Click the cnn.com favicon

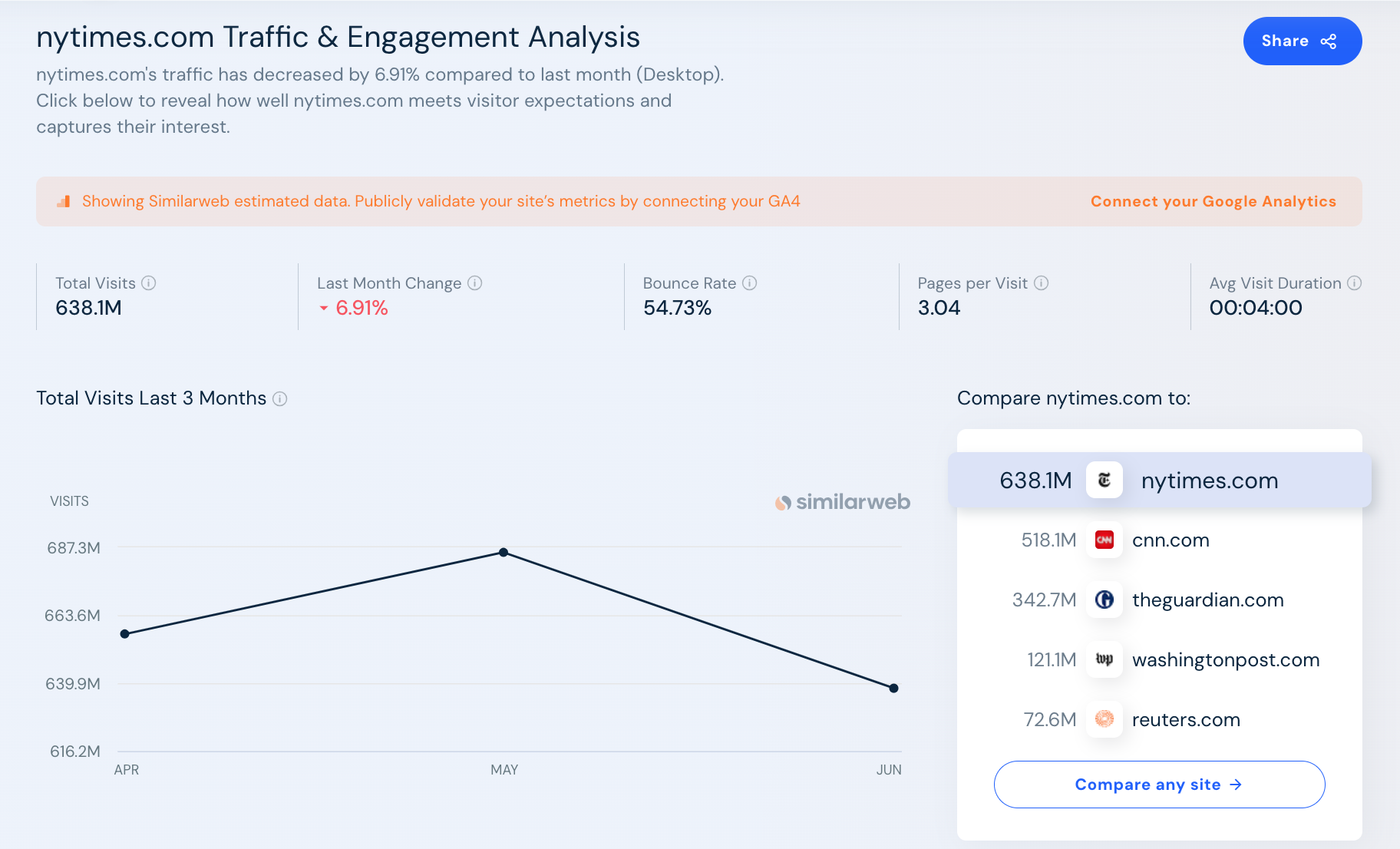click(1104, 540)
